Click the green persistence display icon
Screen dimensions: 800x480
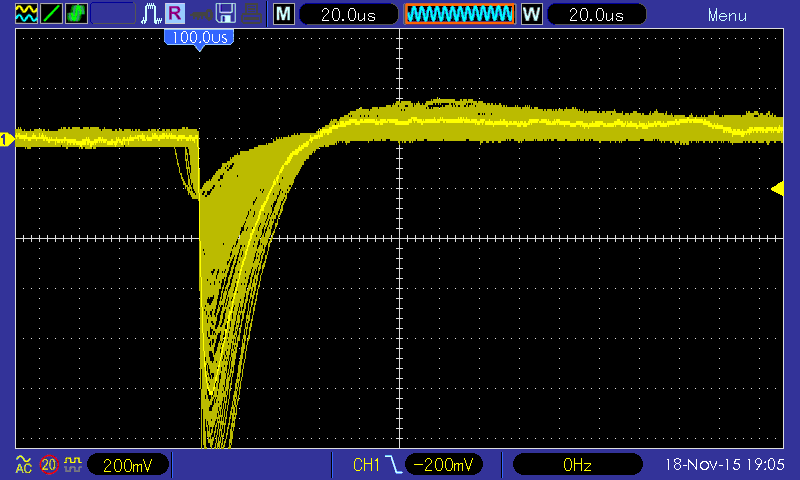(x=76, y=13)
